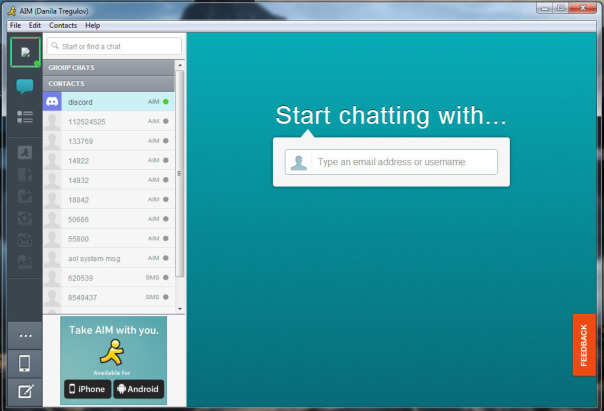Select contact 112524525
This screenshot has height=411, width=604.
point(109,121)
